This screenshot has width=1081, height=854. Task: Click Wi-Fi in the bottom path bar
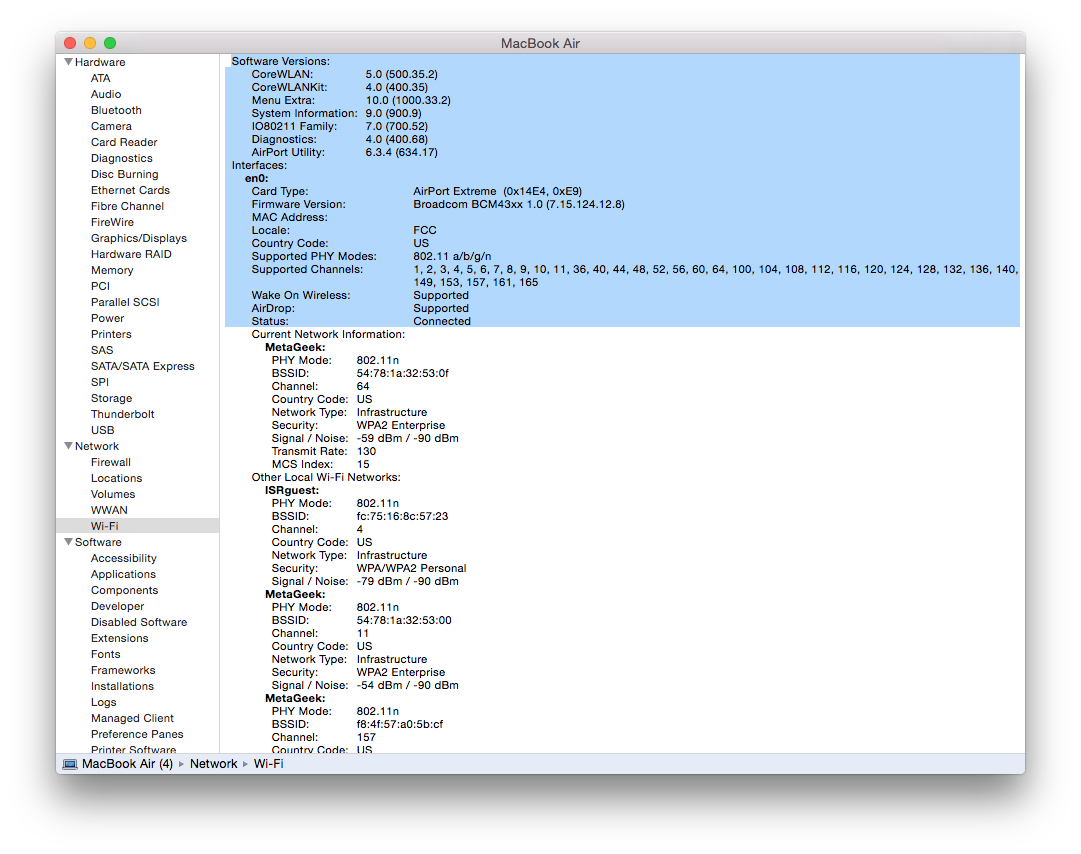[269, 764]
